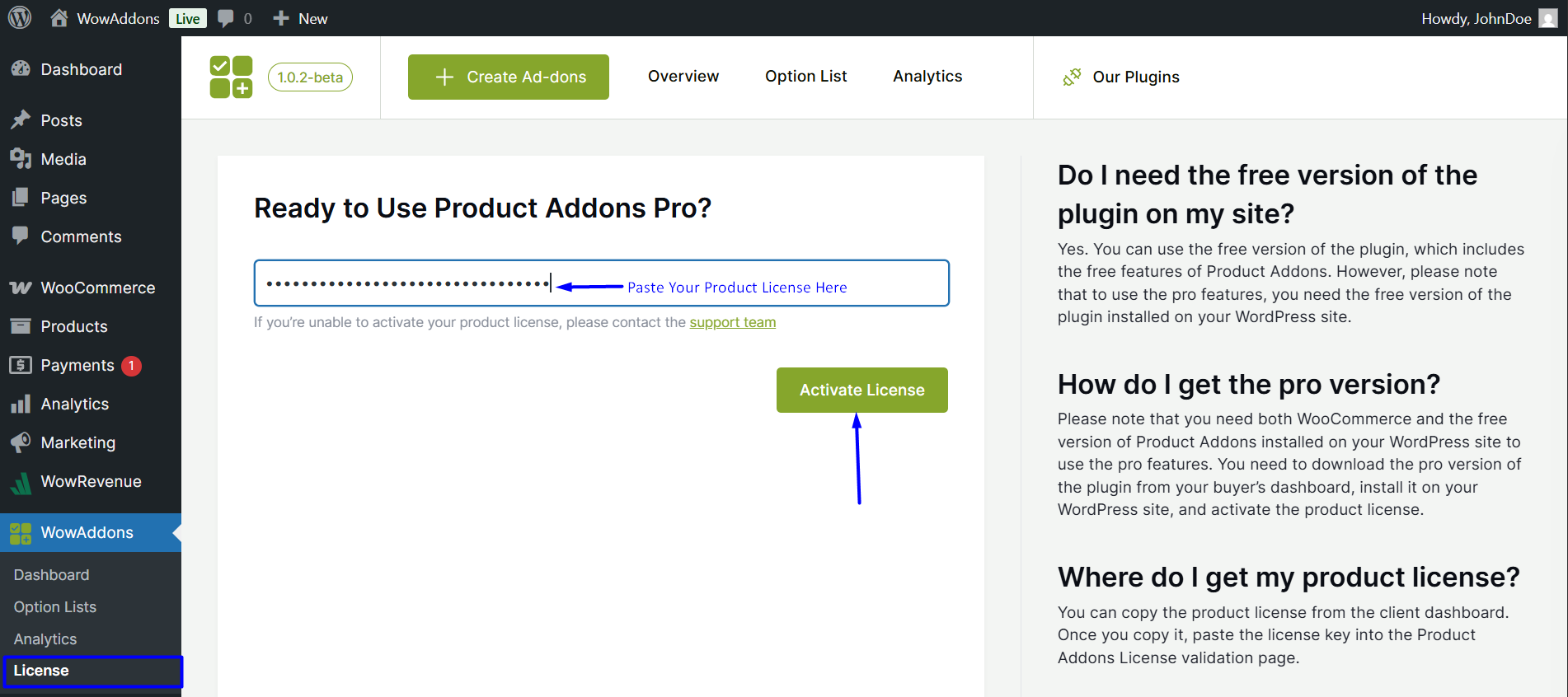Open the comments bubble icon in admin bar
1568x697 pixels.
226,18
